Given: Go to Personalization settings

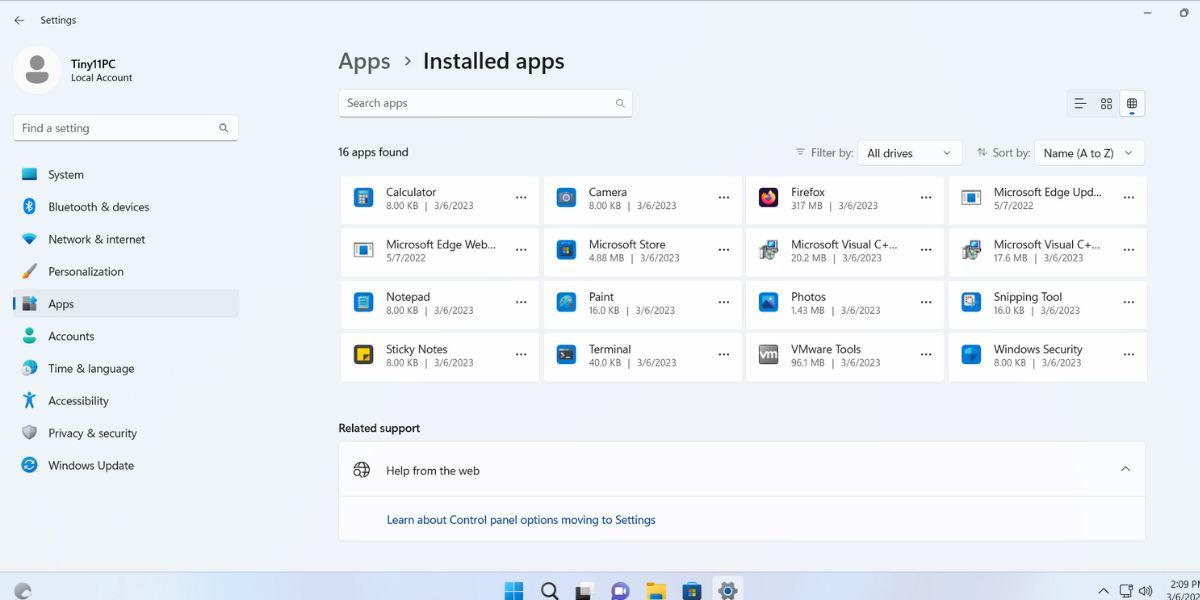Looking at the screenshot, I should [x=126, y=271].
